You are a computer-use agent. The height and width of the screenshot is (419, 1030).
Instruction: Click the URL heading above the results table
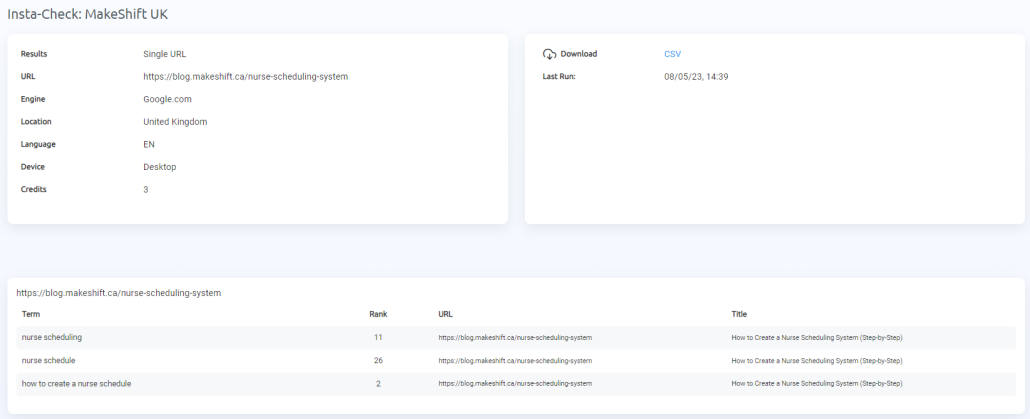pyautogui.click(x=119, y=293)
